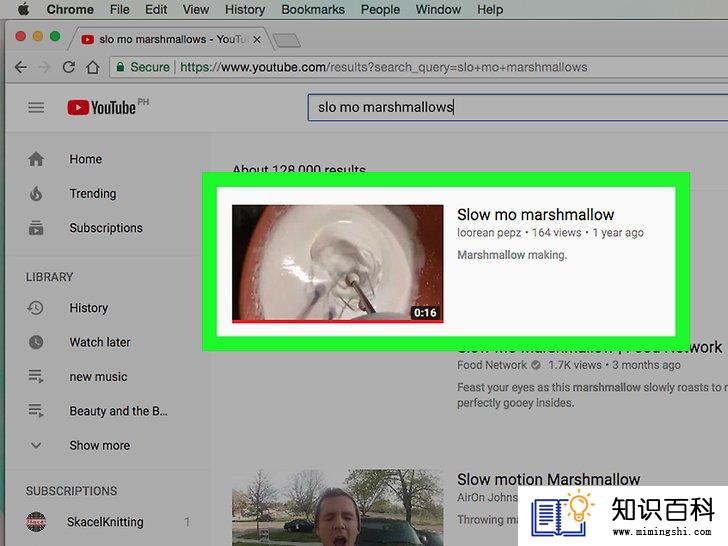This screenshot has height=546, width=728.
Task: Click the 'Marshmallow making.' description
Action: click(x=512, y=255)
